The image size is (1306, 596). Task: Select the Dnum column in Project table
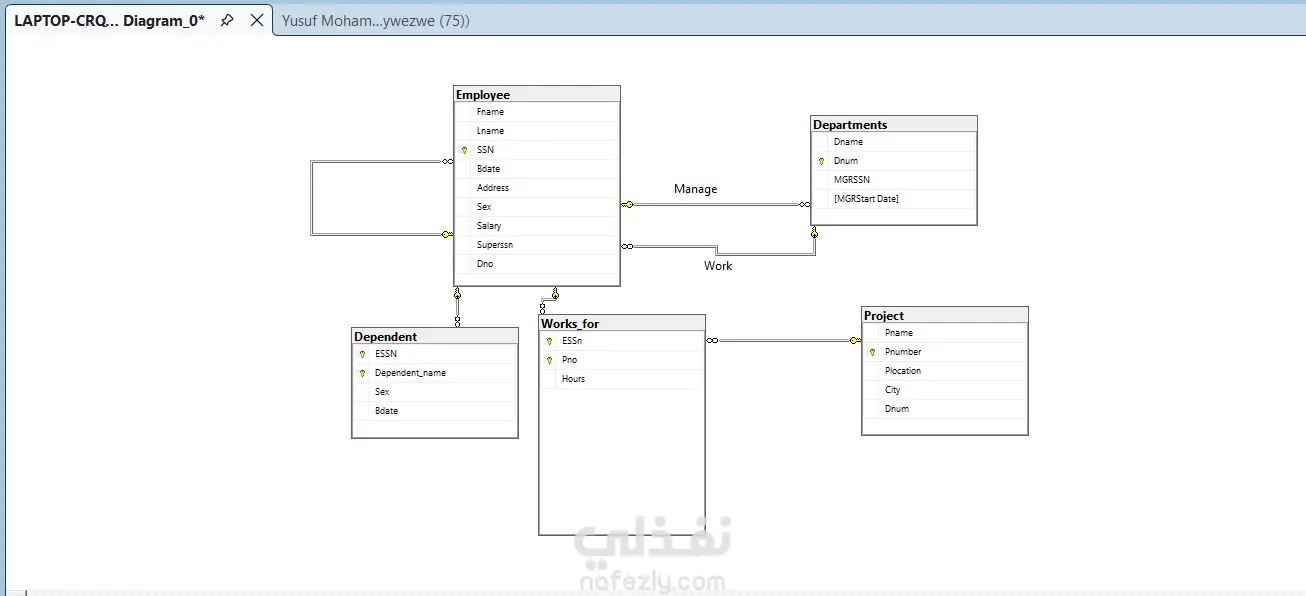pos(945,409)
